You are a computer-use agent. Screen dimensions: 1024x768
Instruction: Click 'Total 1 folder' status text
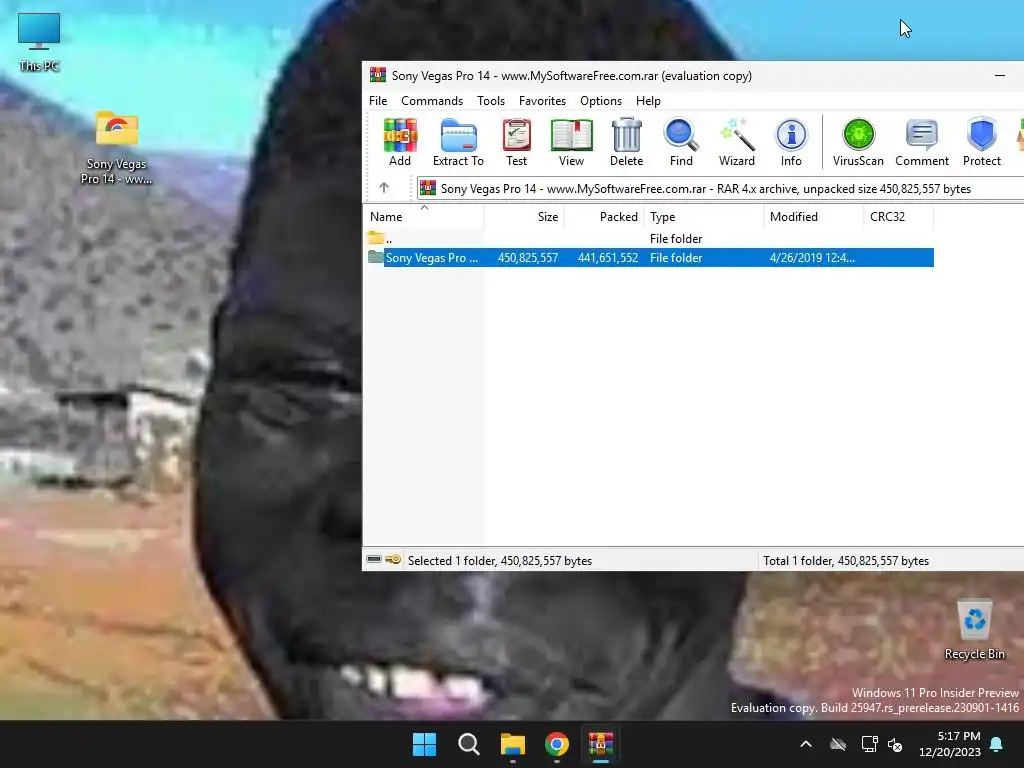846,560
